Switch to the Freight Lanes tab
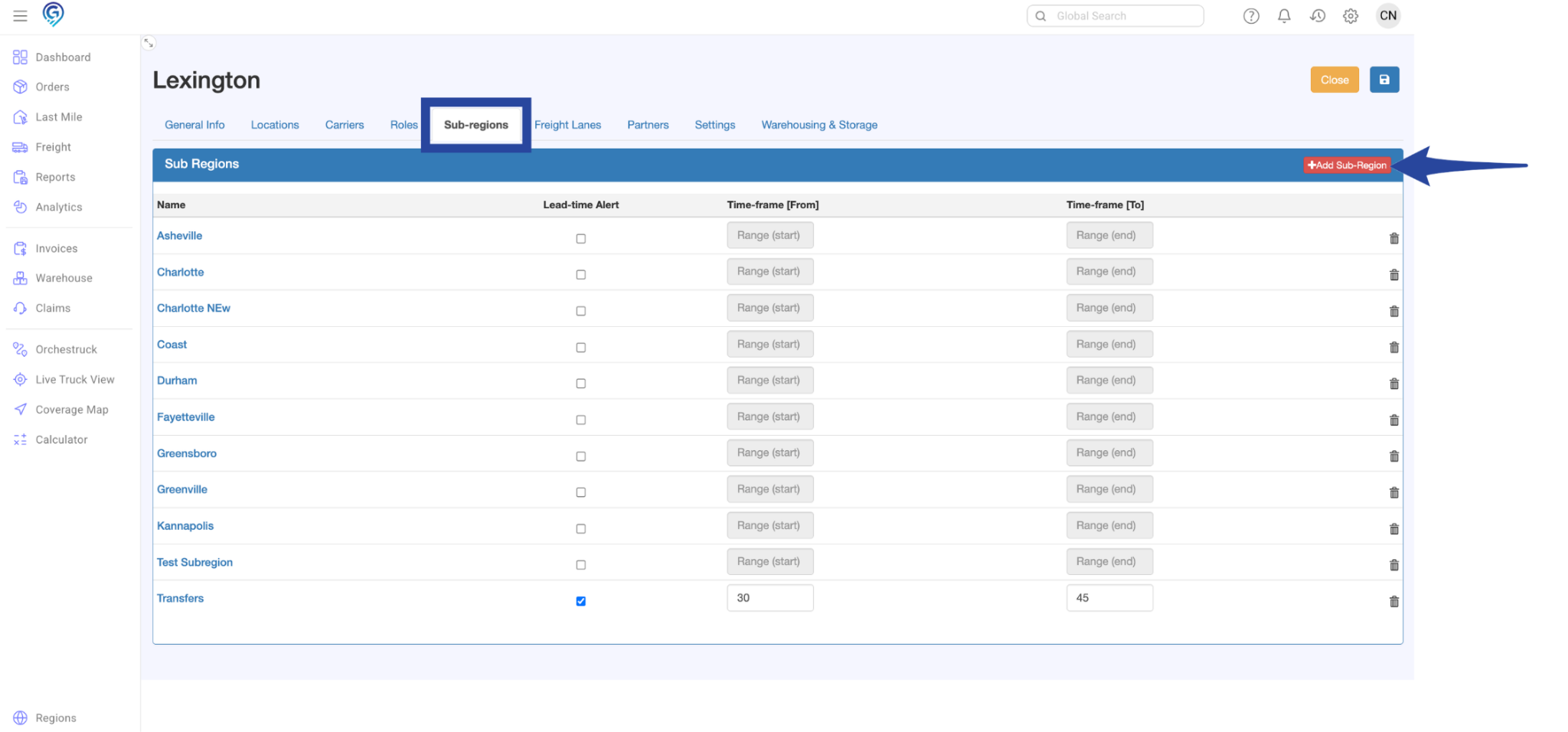The height and width of the screenshot is (732, 1568). click(x=567, y=125)
